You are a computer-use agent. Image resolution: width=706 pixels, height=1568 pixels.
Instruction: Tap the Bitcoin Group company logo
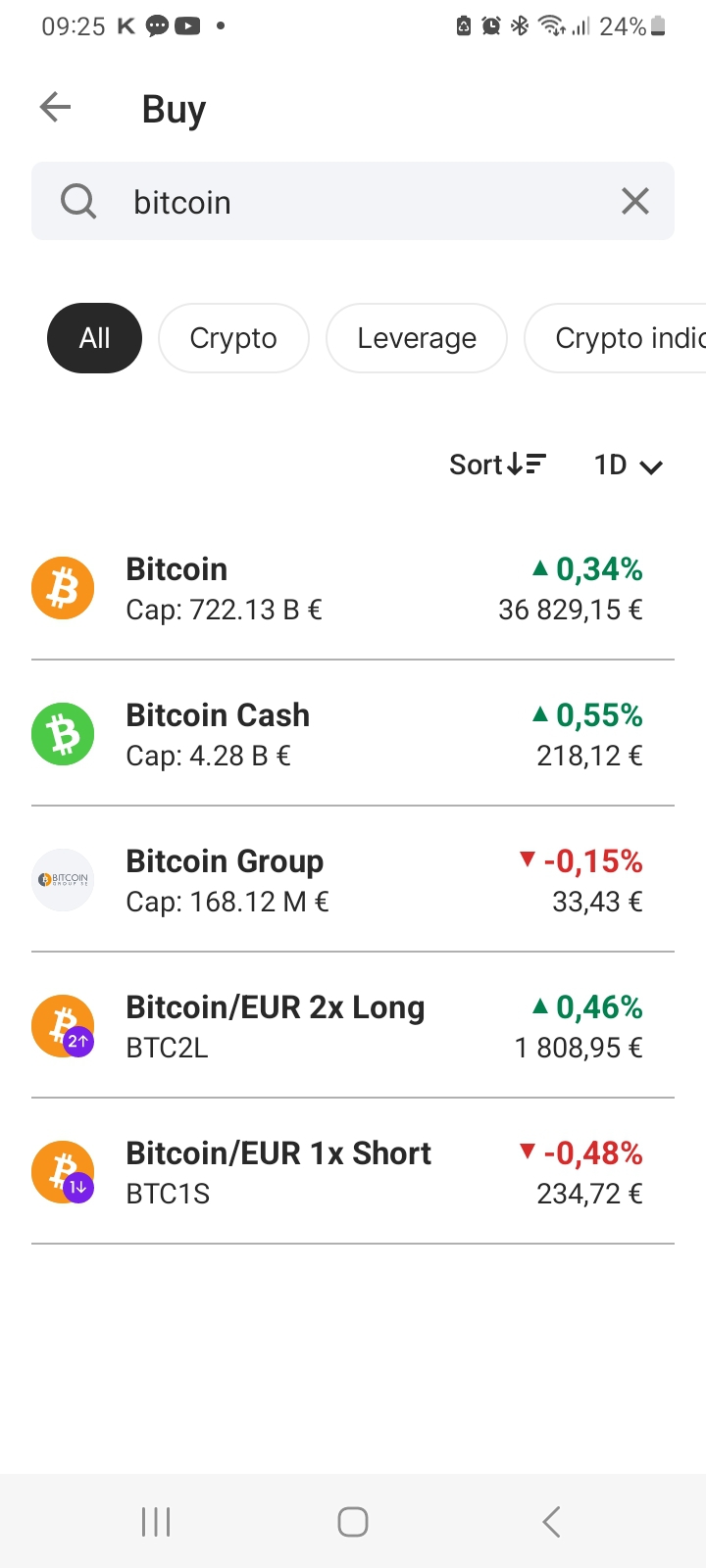click(63, 880)
